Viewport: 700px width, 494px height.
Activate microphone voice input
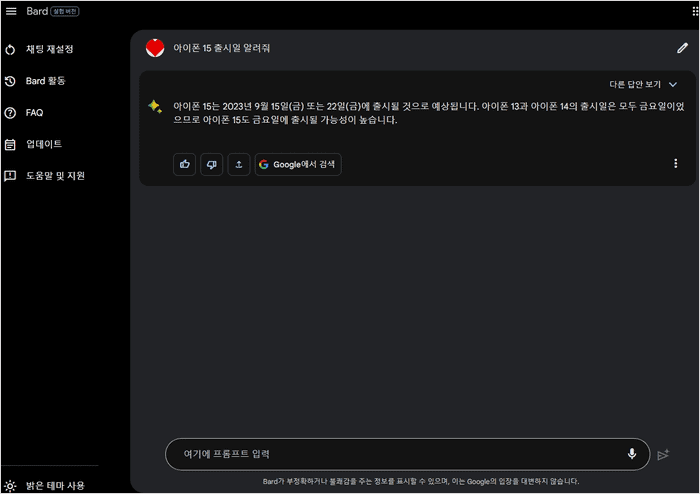(632, 454)
